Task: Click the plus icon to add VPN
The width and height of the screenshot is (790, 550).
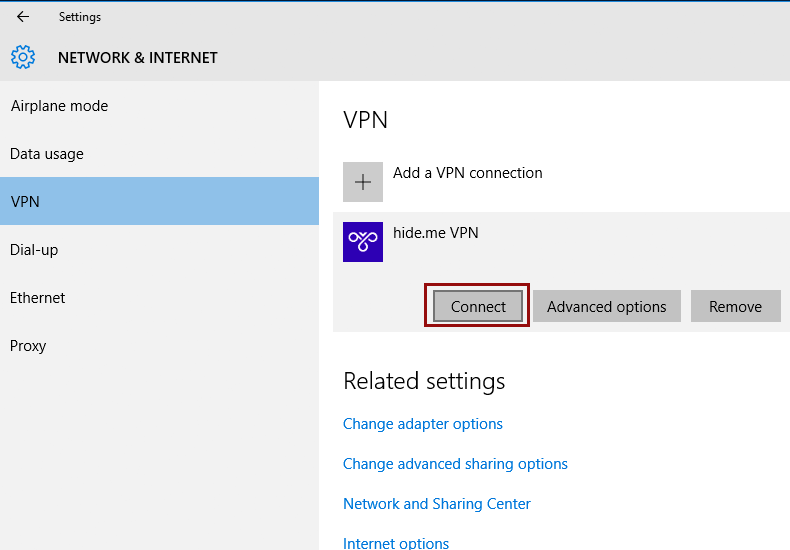Action: click(x=363, y=182)
